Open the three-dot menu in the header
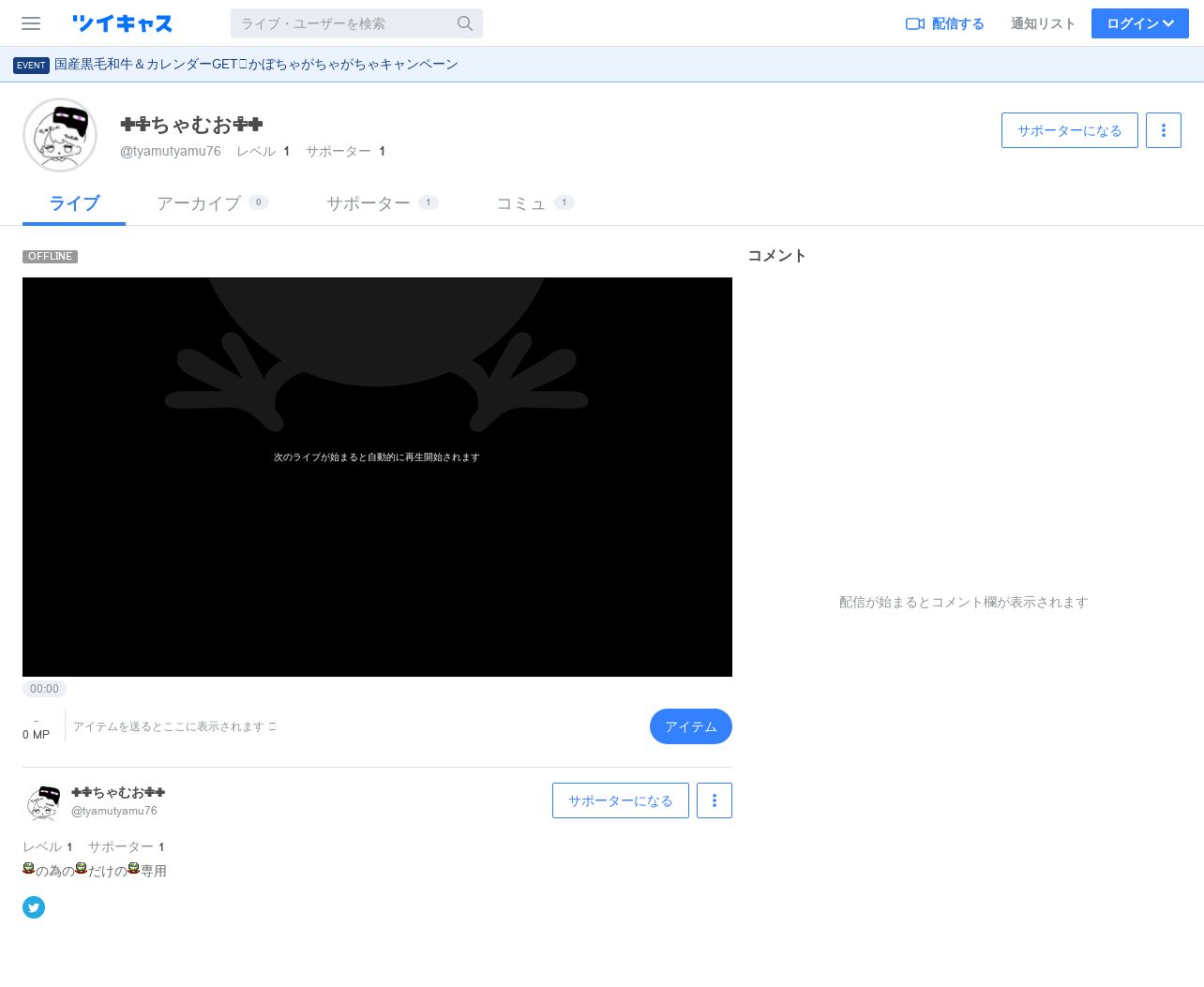Screen dimensions: 1204x987 point(1164,130)
